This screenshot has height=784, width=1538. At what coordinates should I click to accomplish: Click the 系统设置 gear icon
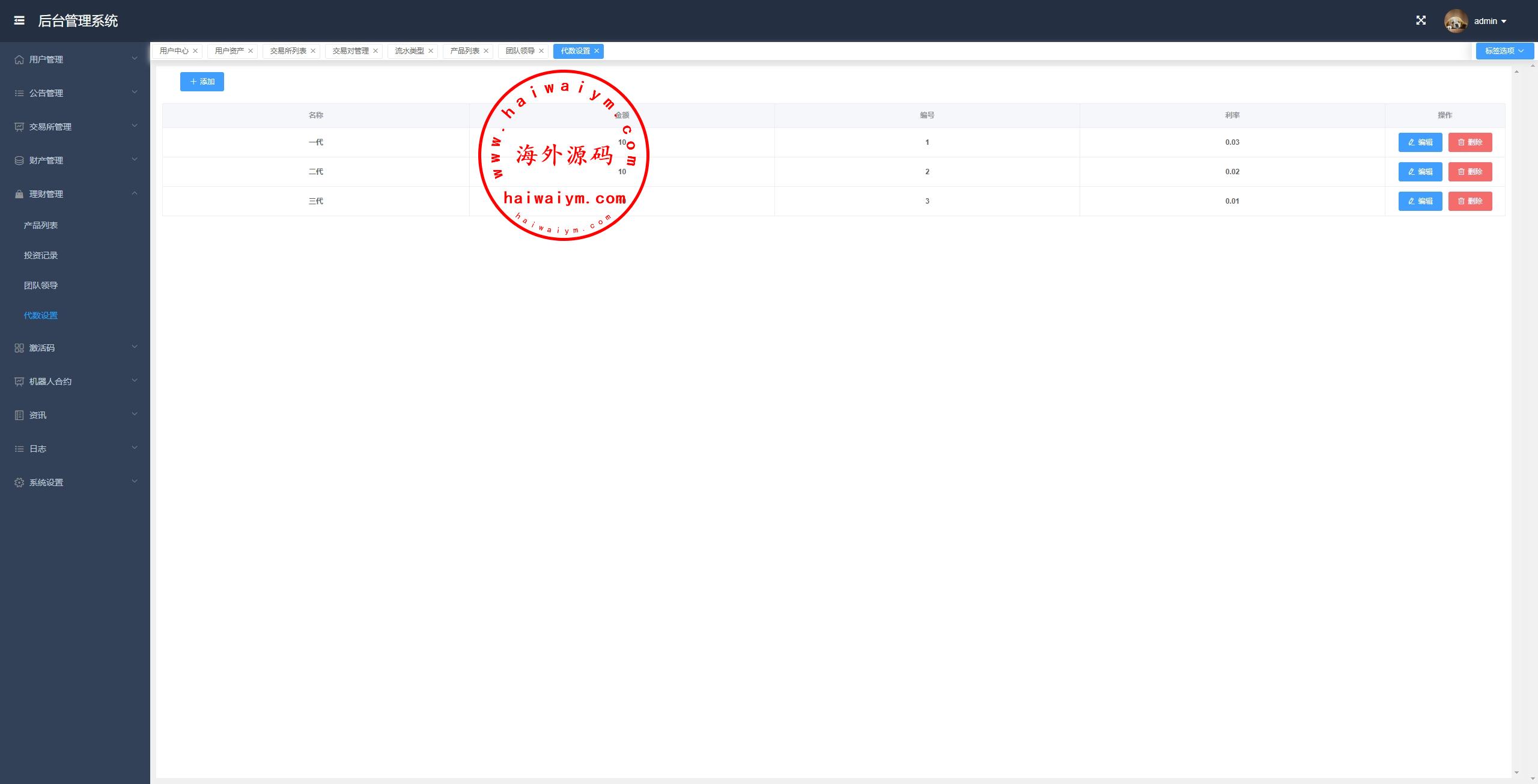(19, 482)
